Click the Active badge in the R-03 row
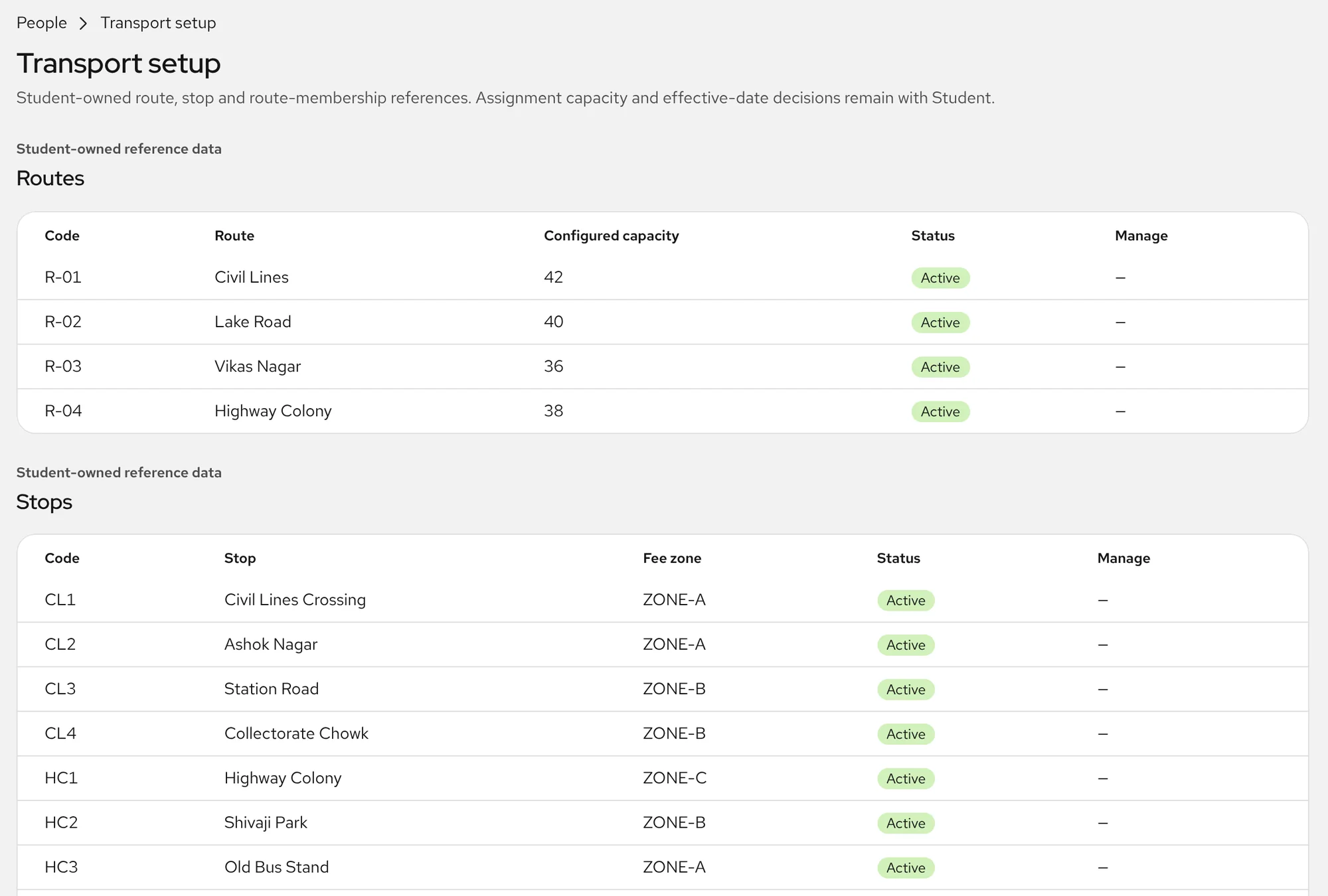1328x896 pixels. pos(940,366)
